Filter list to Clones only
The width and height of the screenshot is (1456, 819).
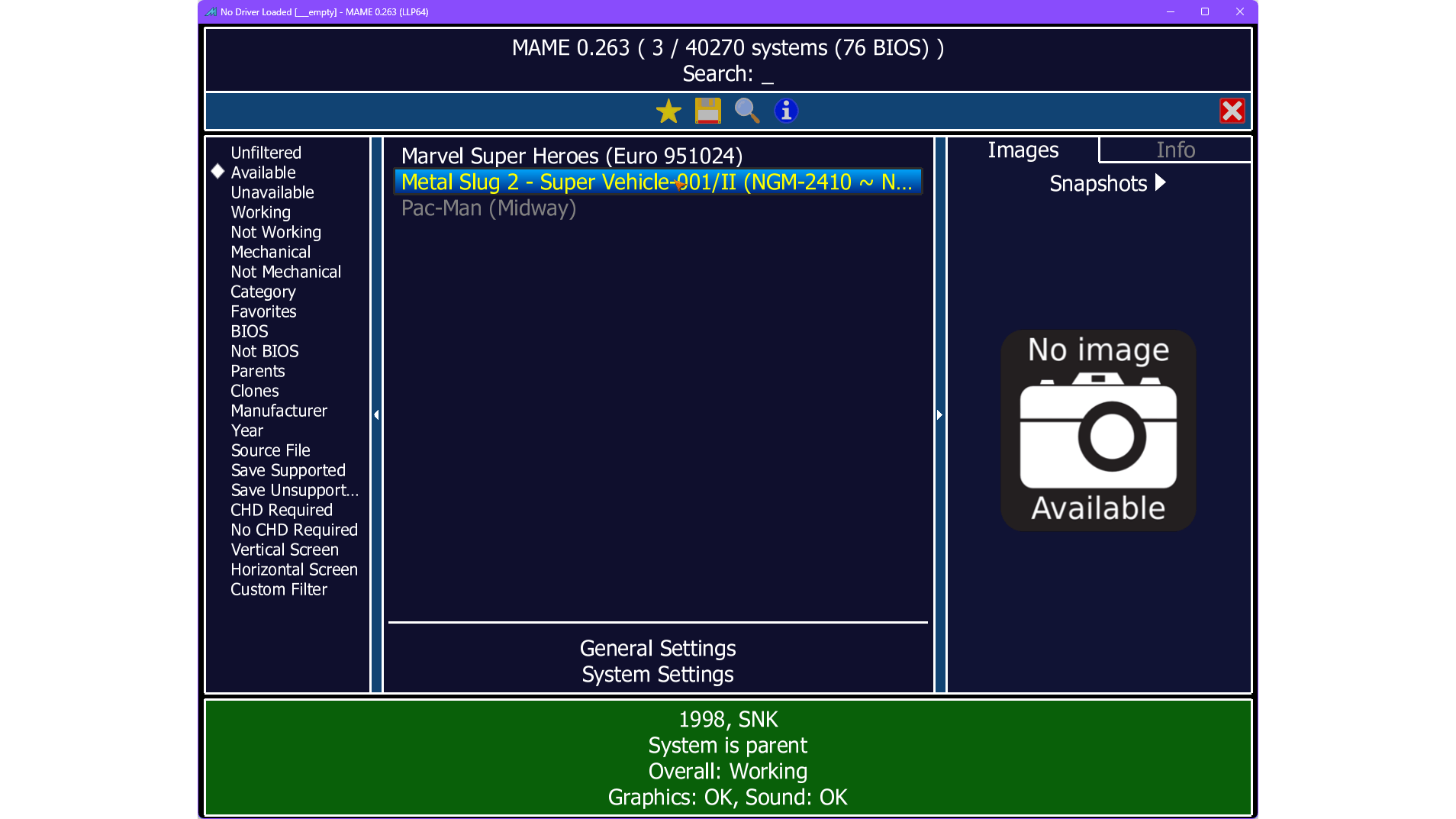[255, 392]
